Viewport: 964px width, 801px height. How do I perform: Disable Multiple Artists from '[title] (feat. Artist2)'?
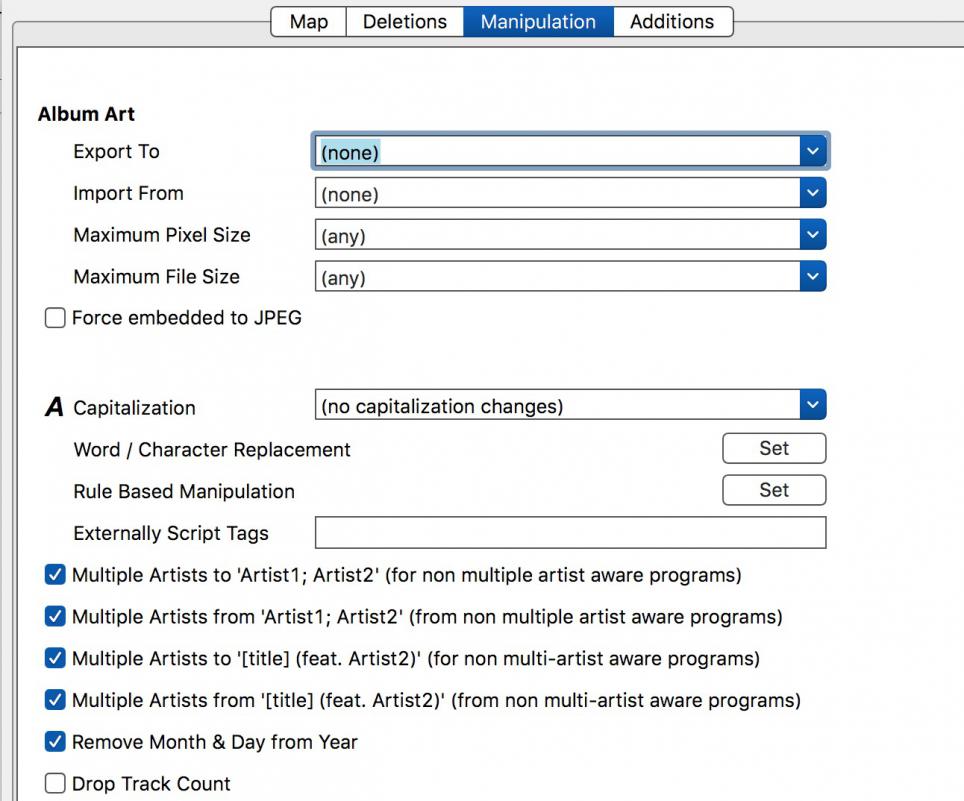click(55, 700)
